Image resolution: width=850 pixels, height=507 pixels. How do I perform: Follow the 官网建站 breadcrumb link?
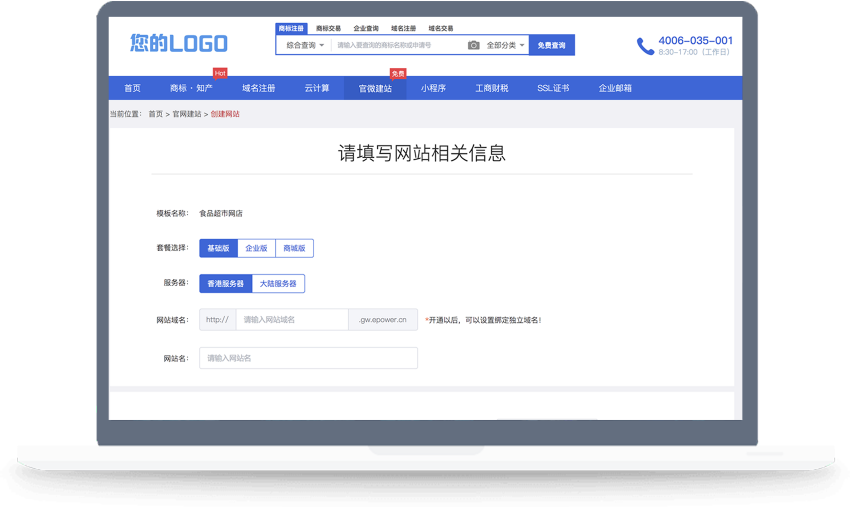(x=186, y=114)
